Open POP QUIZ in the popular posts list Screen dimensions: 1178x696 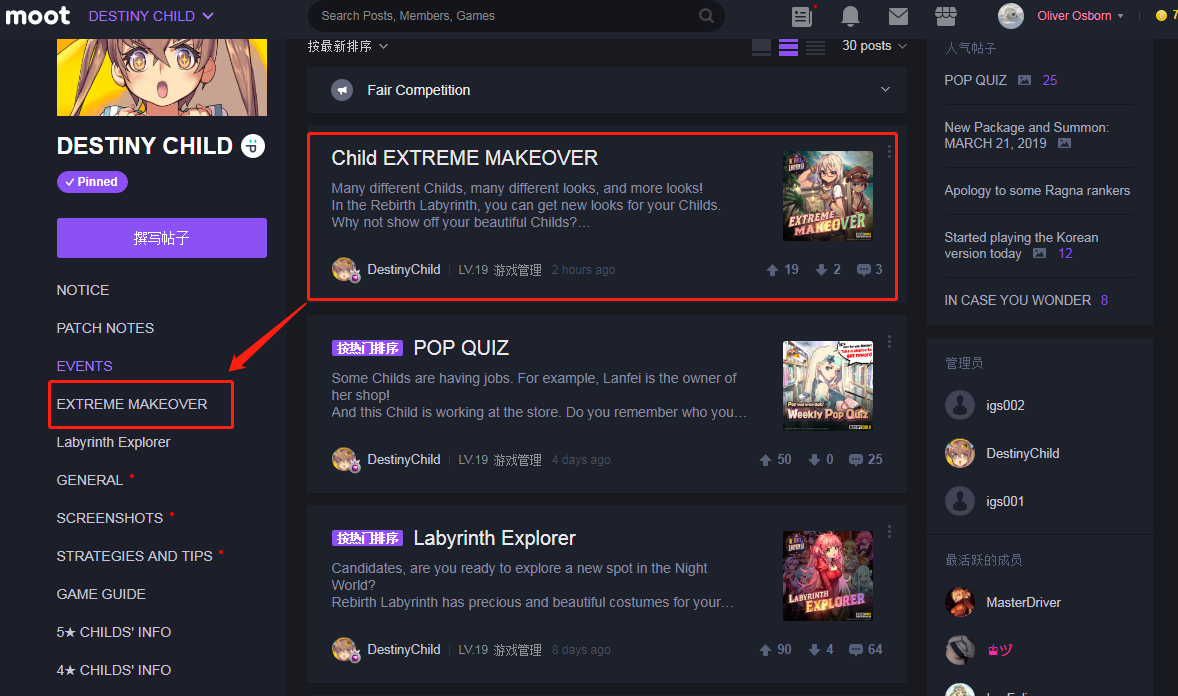975,80
